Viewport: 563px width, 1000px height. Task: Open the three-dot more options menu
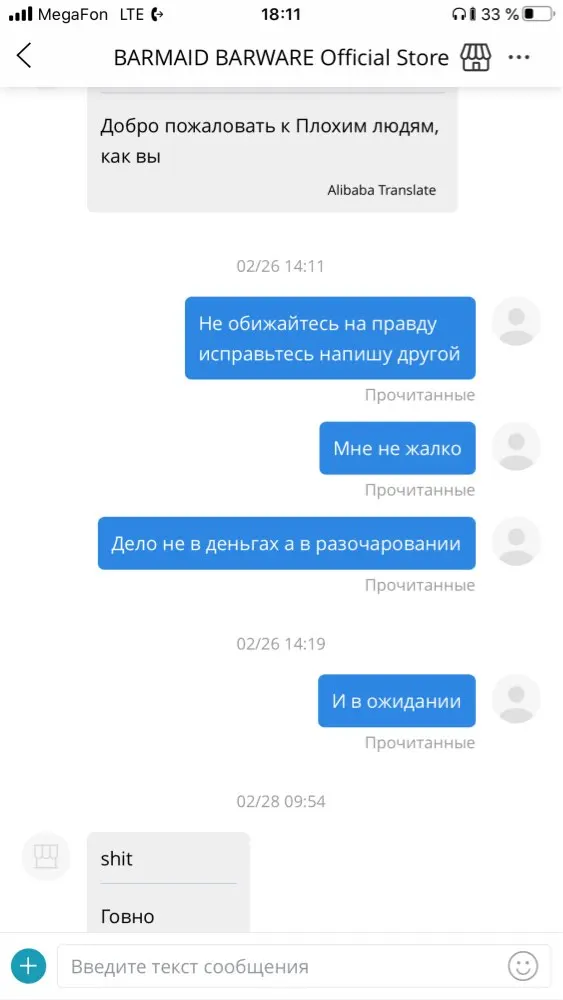click(x=519, y=57)
